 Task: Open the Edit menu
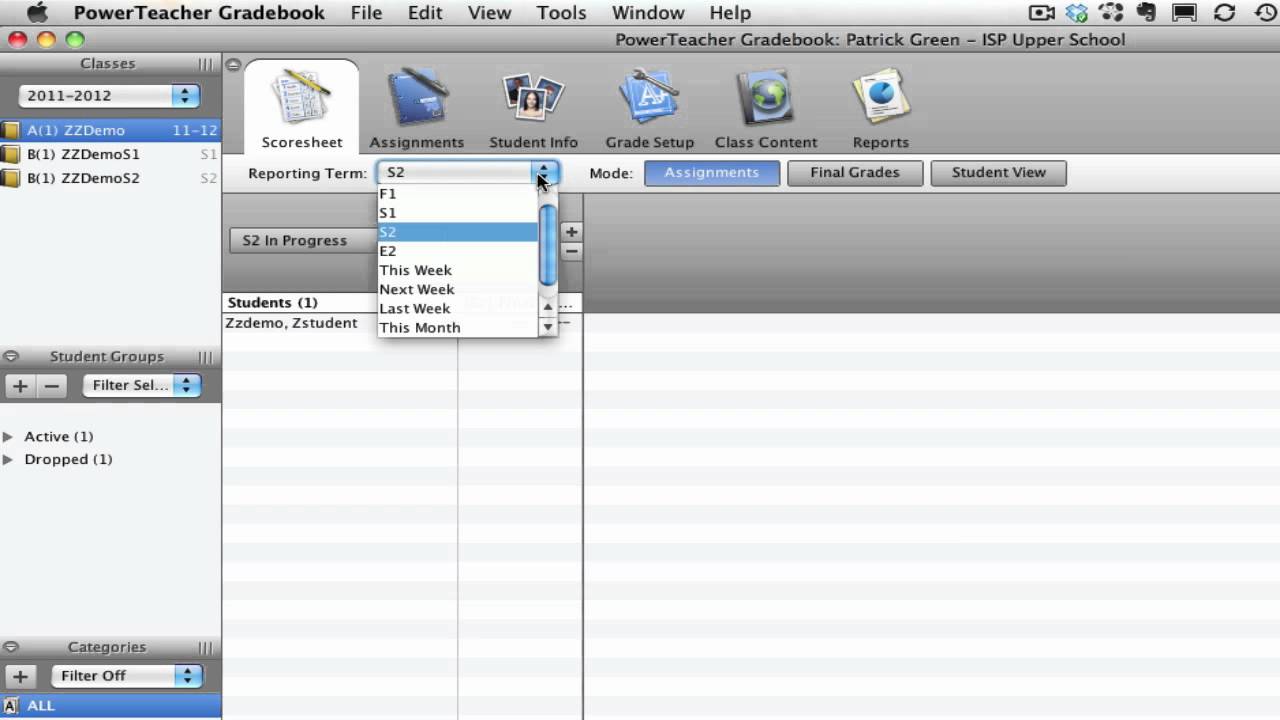click(425, 13)
